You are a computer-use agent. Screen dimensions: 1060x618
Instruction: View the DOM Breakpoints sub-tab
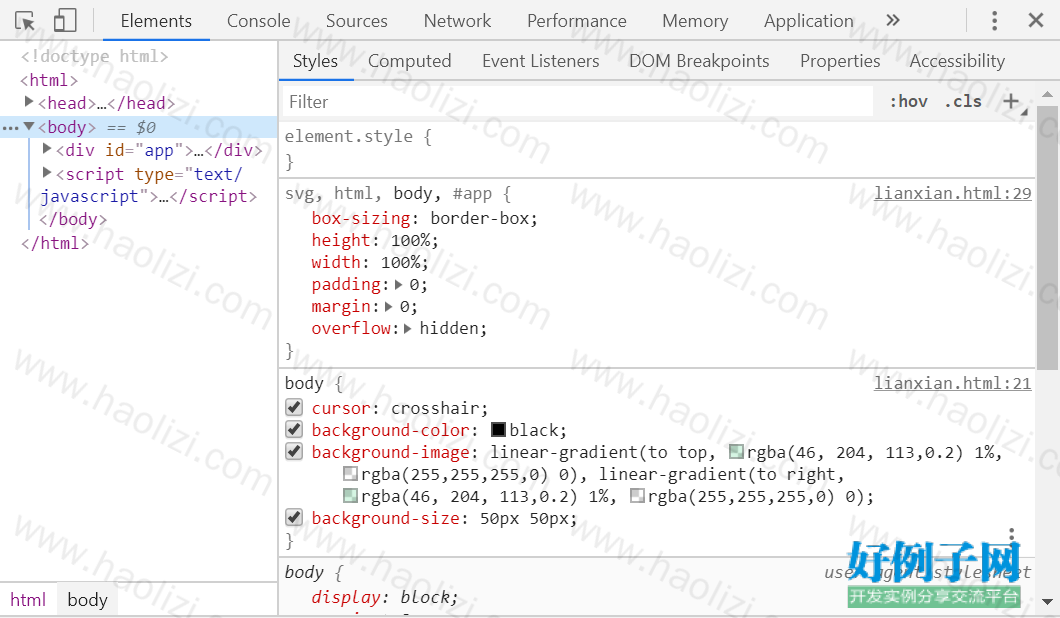699,61
